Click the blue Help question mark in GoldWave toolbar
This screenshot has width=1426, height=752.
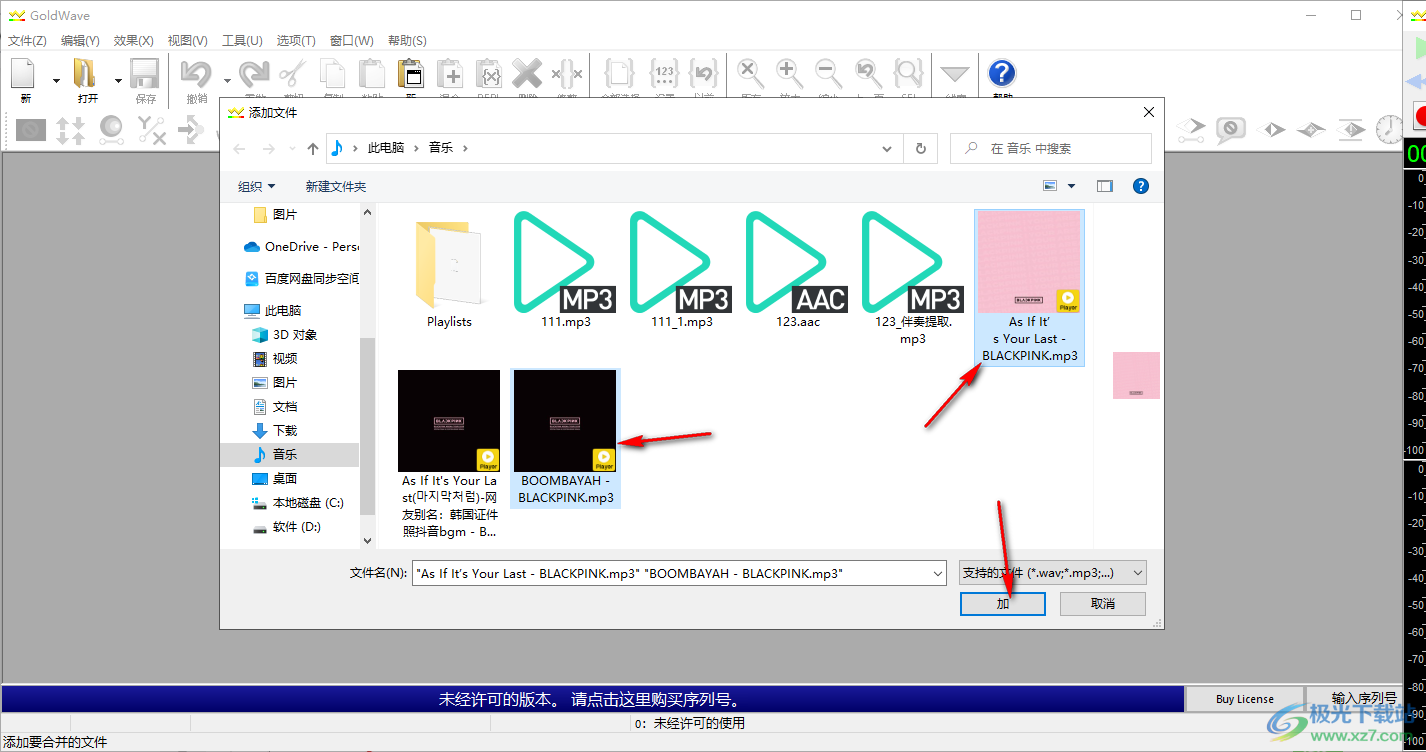[1002, 74]
